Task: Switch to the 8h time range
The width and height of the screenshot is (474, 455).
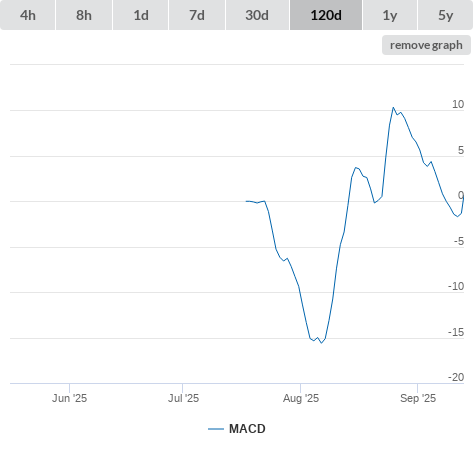Action: 84,15
